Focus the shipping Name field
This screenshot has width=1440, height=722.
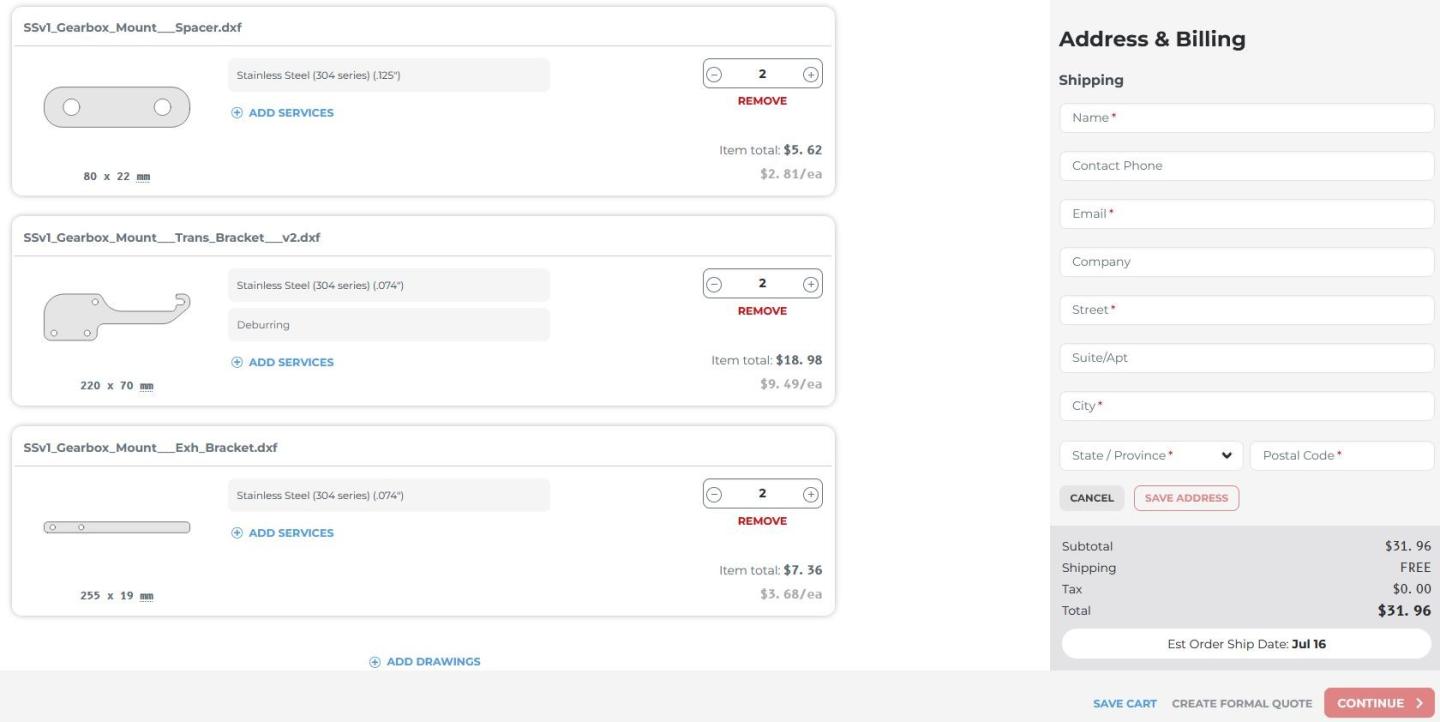1246,118
